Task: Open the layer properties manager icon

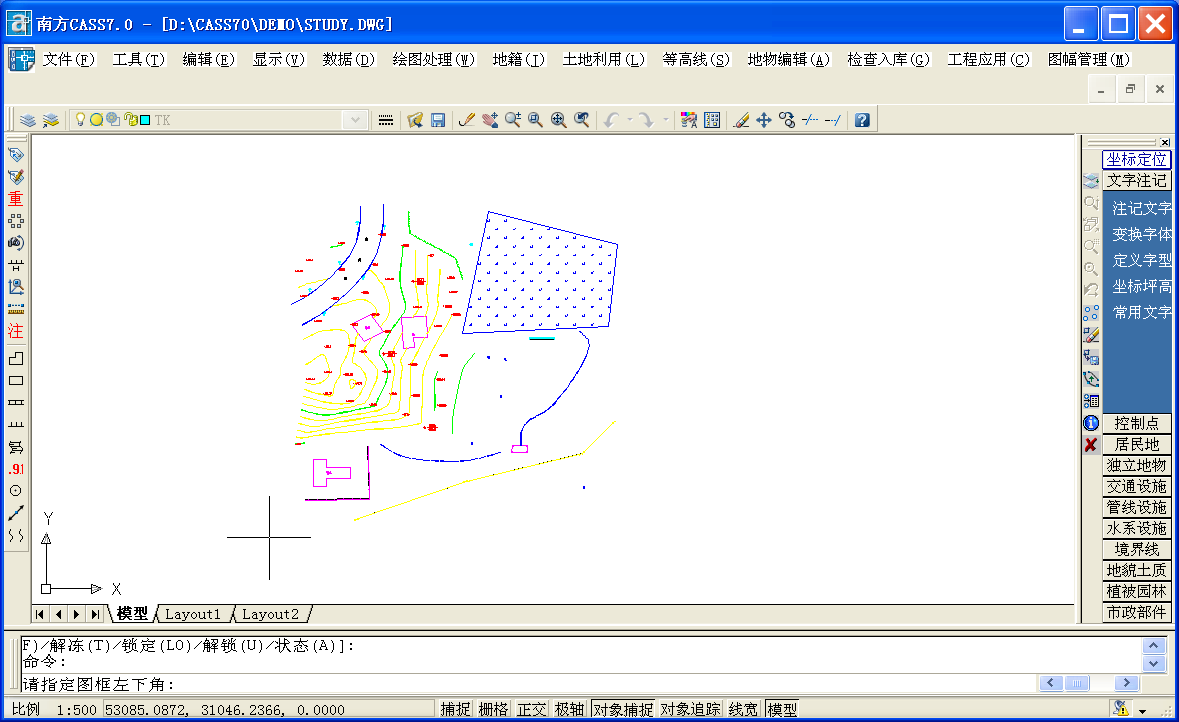Action: (x=28, y=120)
